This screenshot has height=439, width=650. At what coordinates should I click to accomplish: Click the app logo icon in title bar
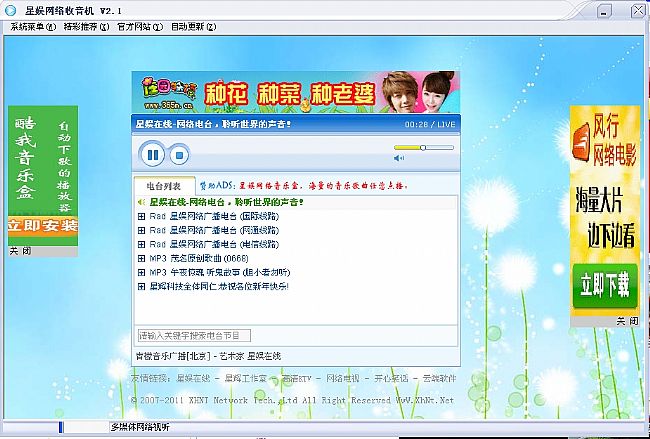pos(10,10)
